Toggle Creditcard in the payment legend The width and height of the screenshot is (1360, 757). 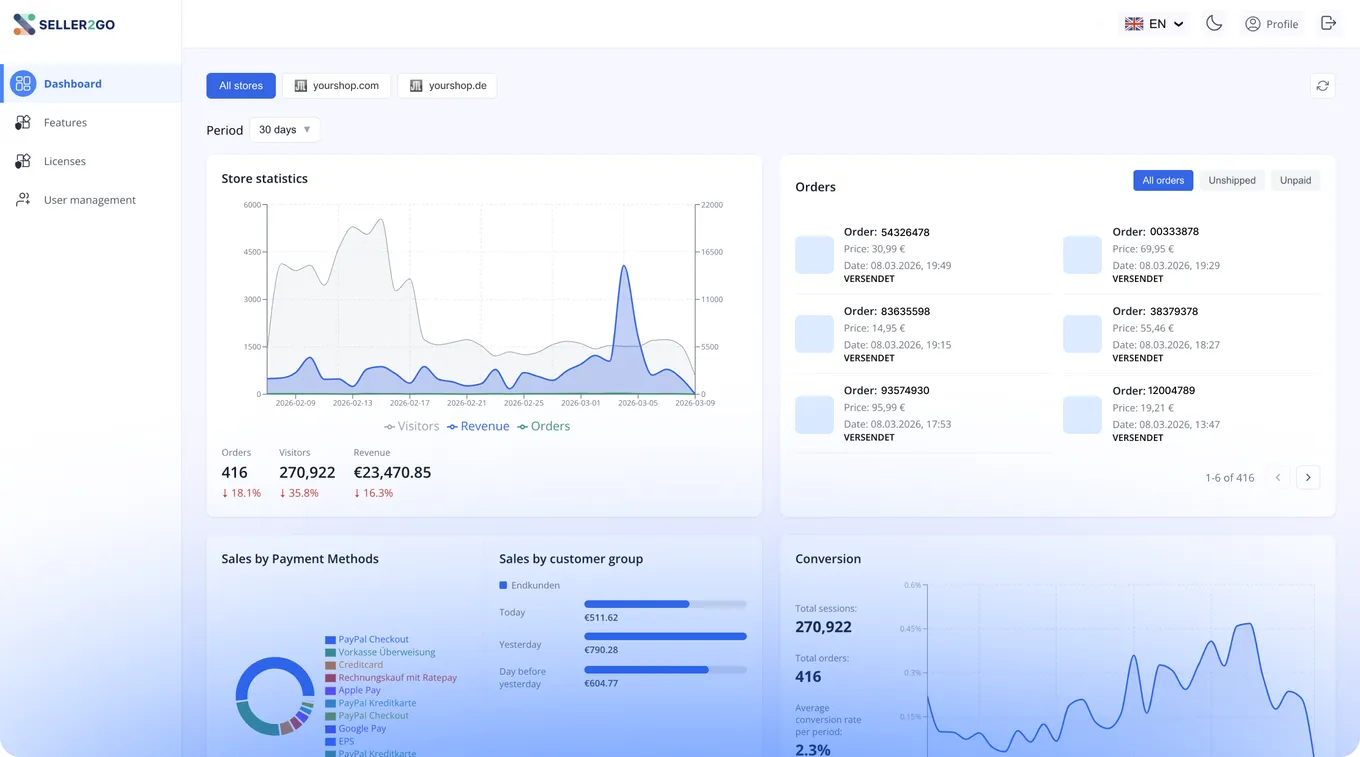tap(354, 665)
